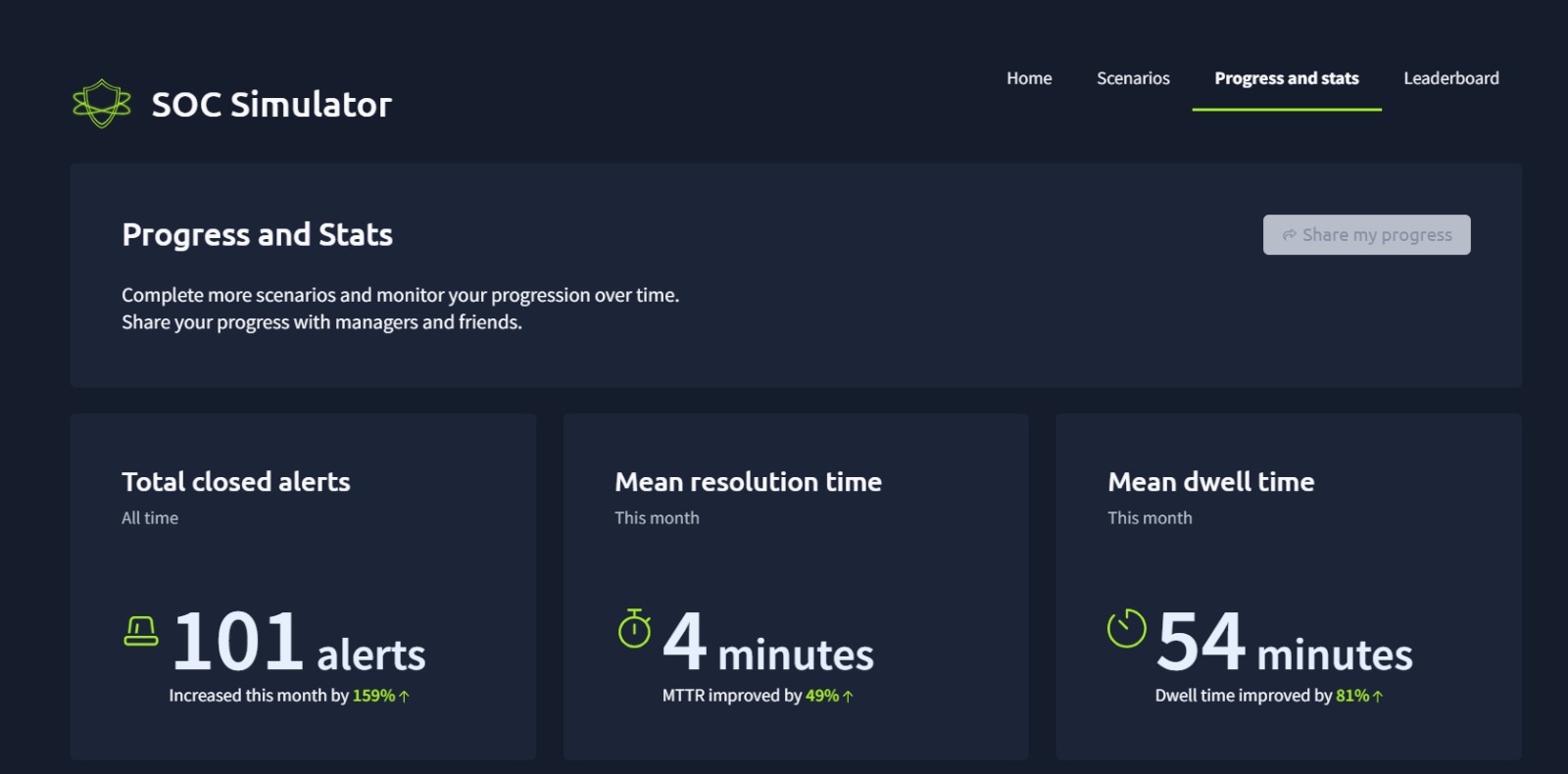The image size is (1568, 774).
Task: Click the line starting Complete more scenarios
Action: point(400,295)
